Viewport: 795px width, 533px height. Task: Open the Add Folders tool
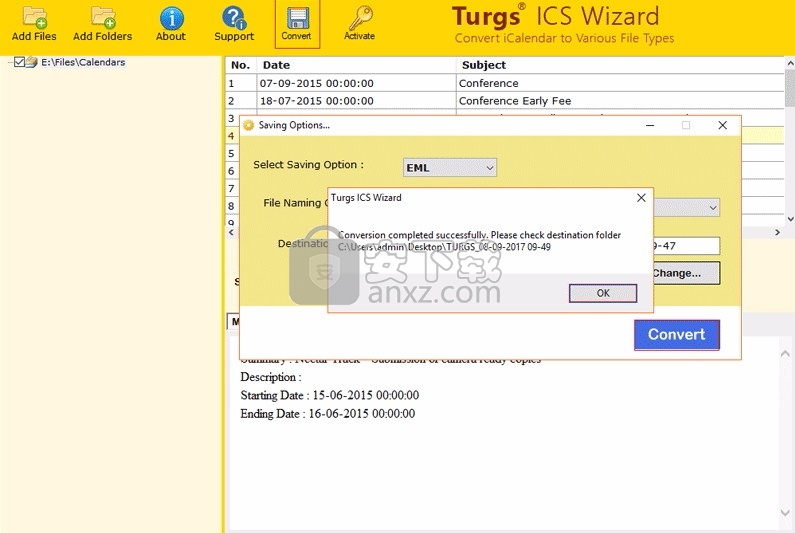[x=102, y=24]
